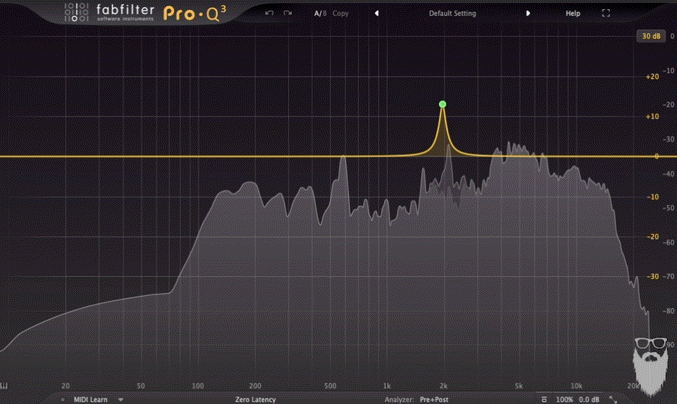
Task: Toggle the A/B state switch
Action: pyautogui.click(x=320, y=13)
